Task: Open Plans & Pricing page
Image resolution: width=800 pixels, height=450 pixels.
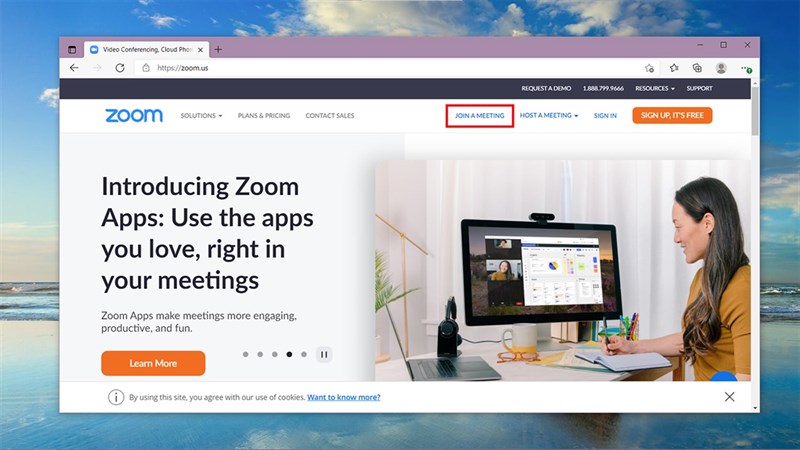Action: point(264,116)
